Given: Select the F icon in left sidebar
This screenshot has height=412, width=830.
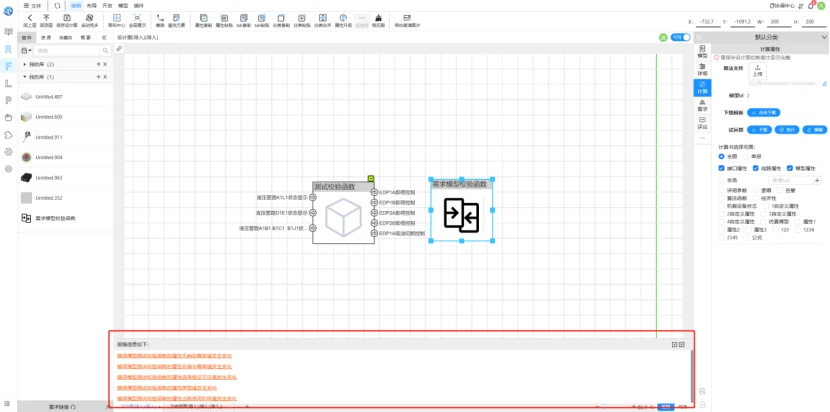Looking at the screenshot, I should point(8,66).
